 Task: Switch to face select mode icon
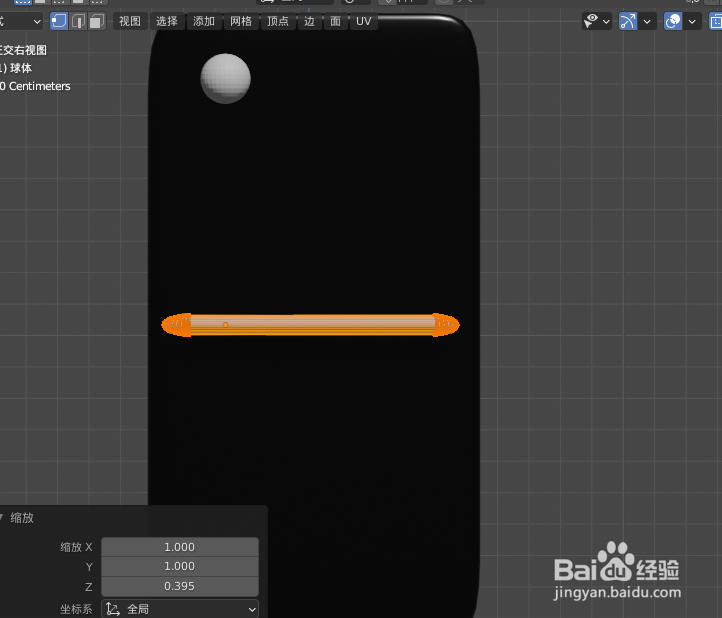click(97, 21)
